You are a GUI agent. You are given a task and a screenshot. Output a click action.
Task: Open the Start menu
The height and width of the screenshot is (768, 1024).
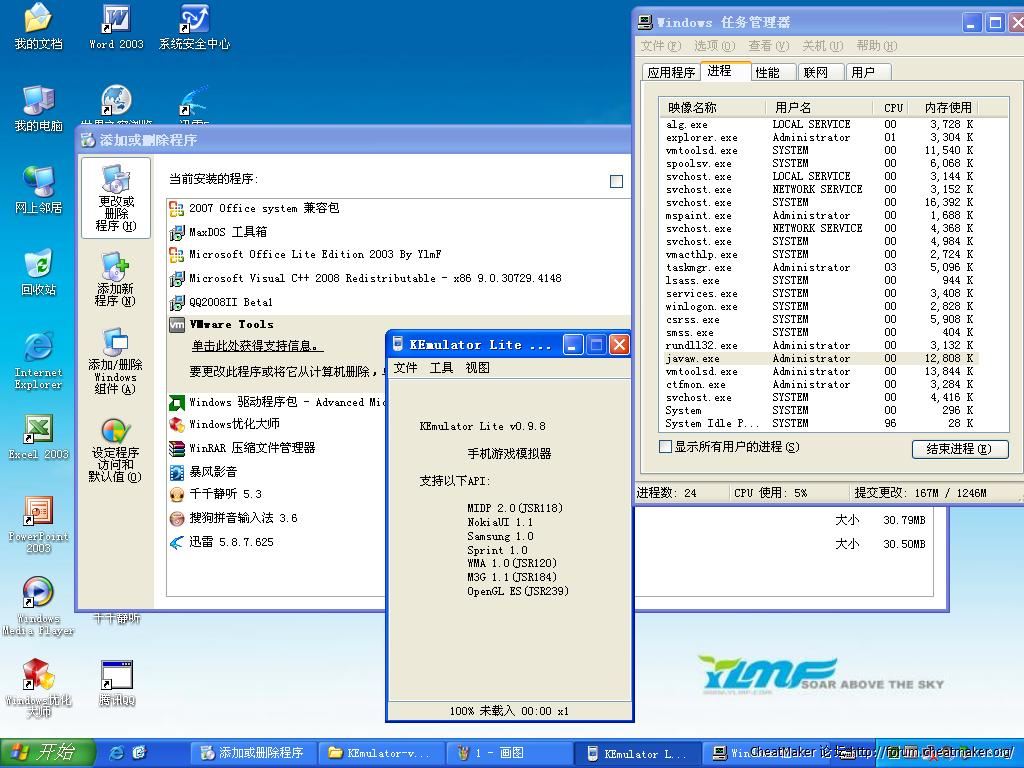coord(46,752)
